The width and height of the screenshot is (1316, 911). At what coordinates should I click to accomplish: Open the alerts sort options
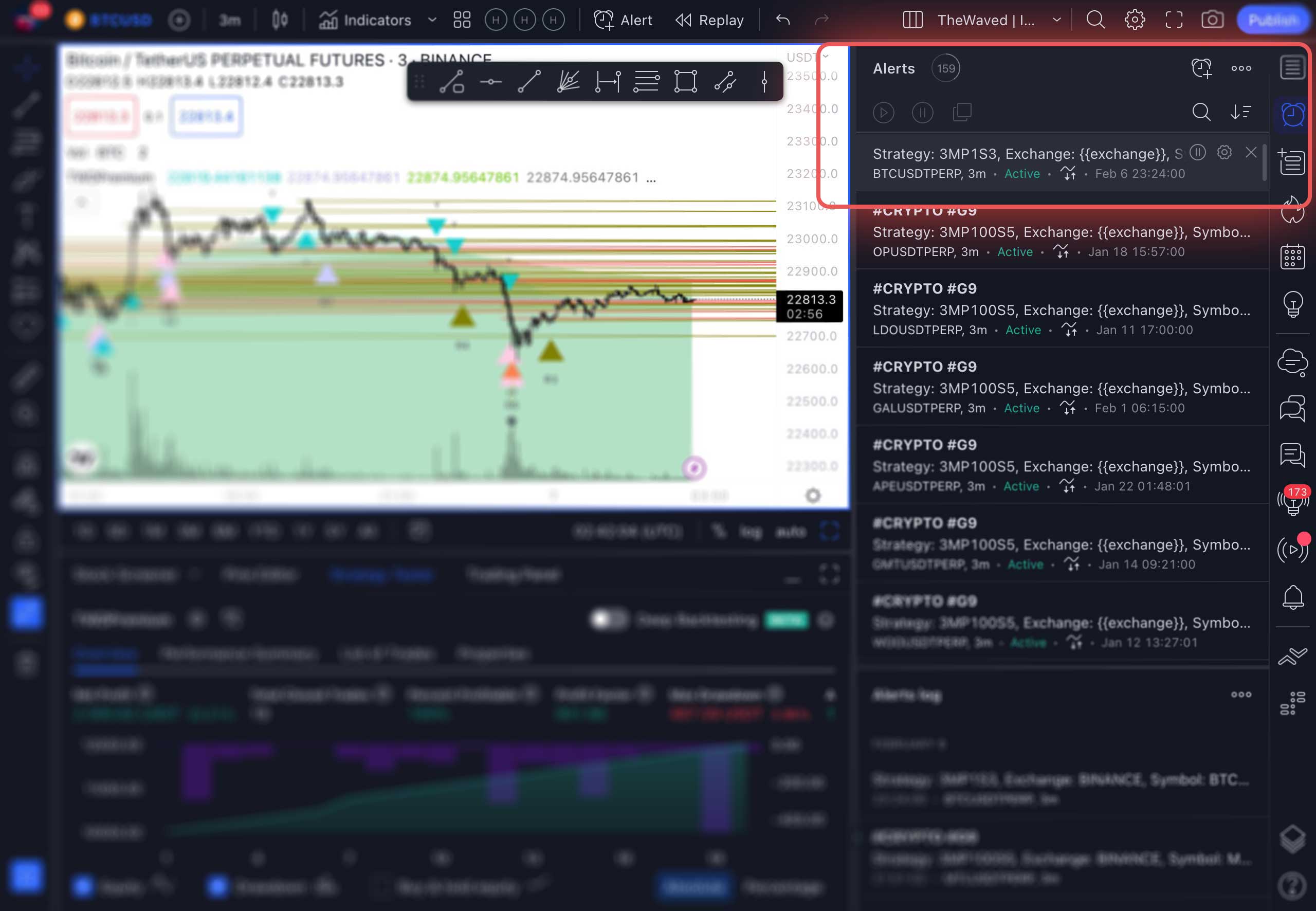1240,112
